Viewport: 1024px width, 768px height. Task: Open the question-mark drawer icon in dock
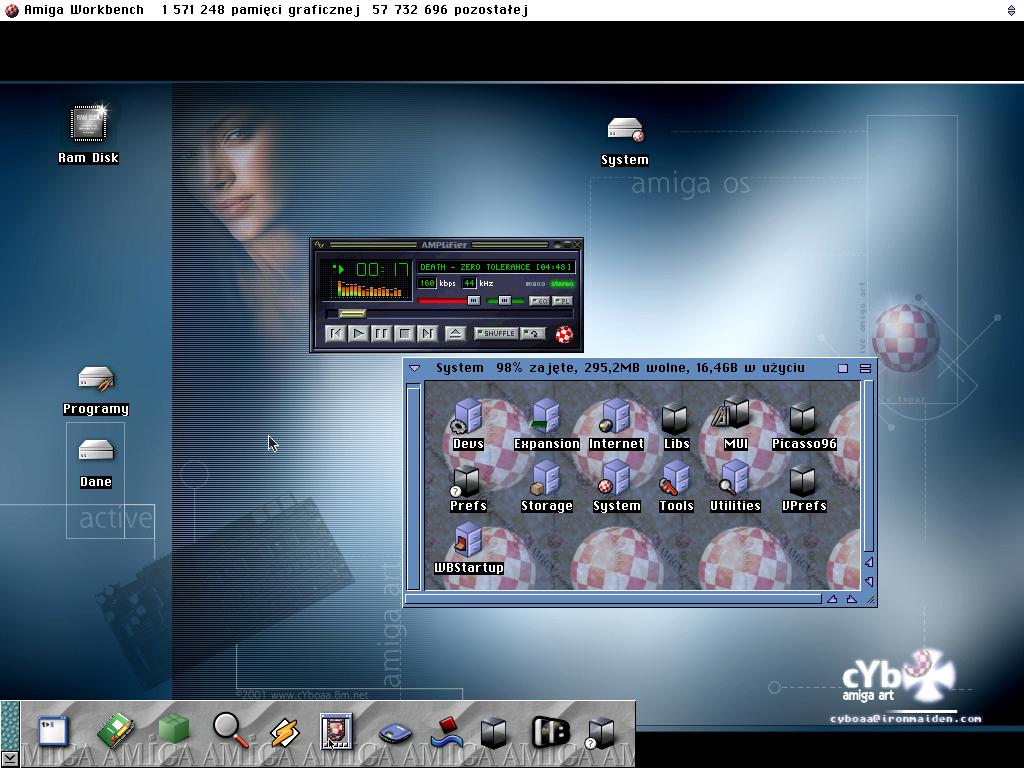click(x=600, y=733)
